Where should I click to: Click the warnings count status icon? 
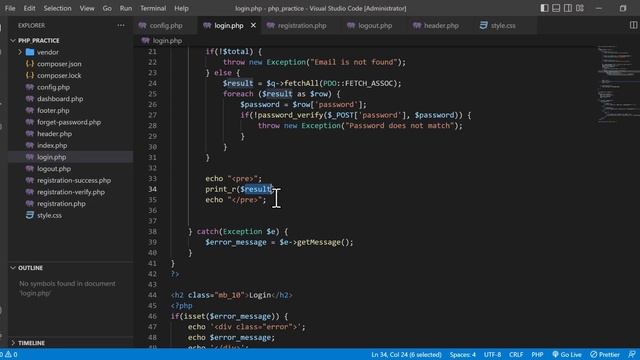pos(10,354)
